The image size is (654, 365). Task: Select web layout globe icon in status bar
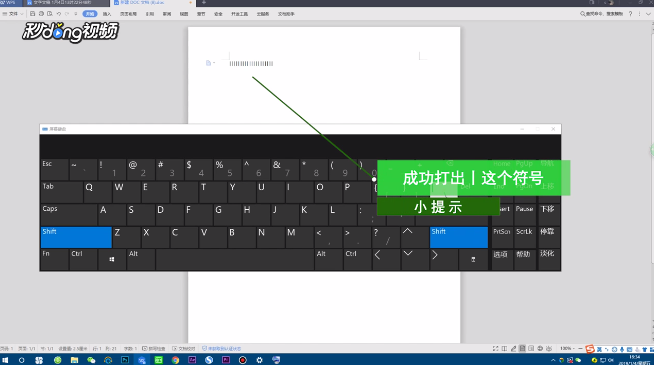pos(540,348)
